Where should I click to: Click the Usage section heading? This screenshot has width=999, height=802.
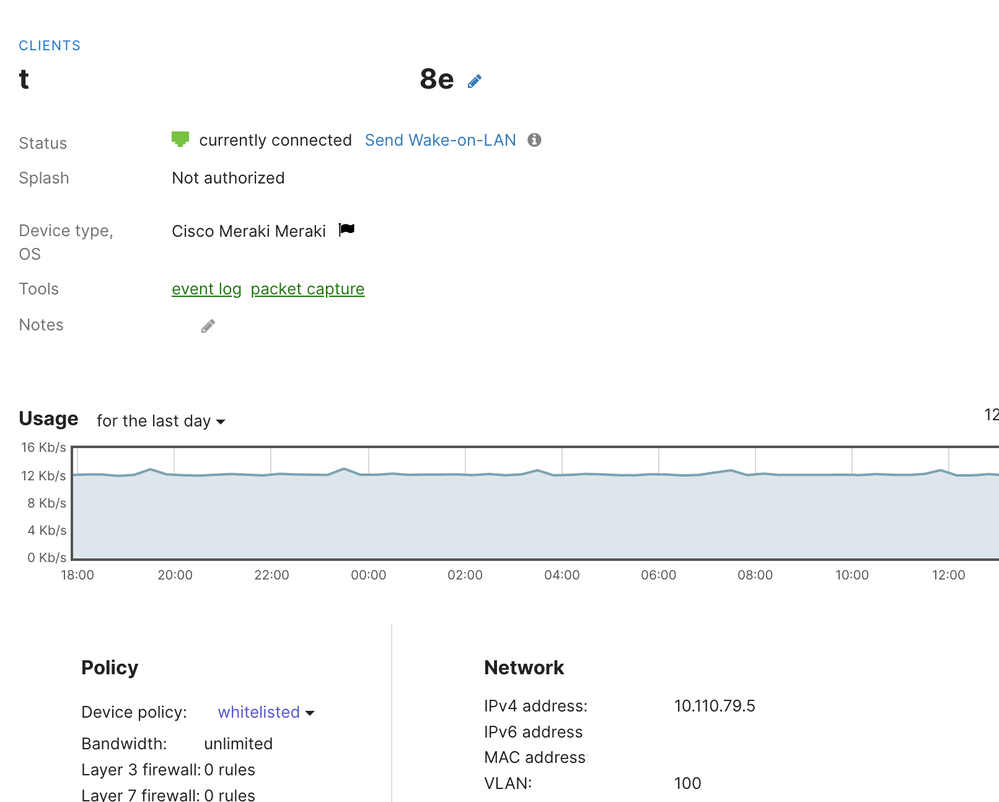48,418
